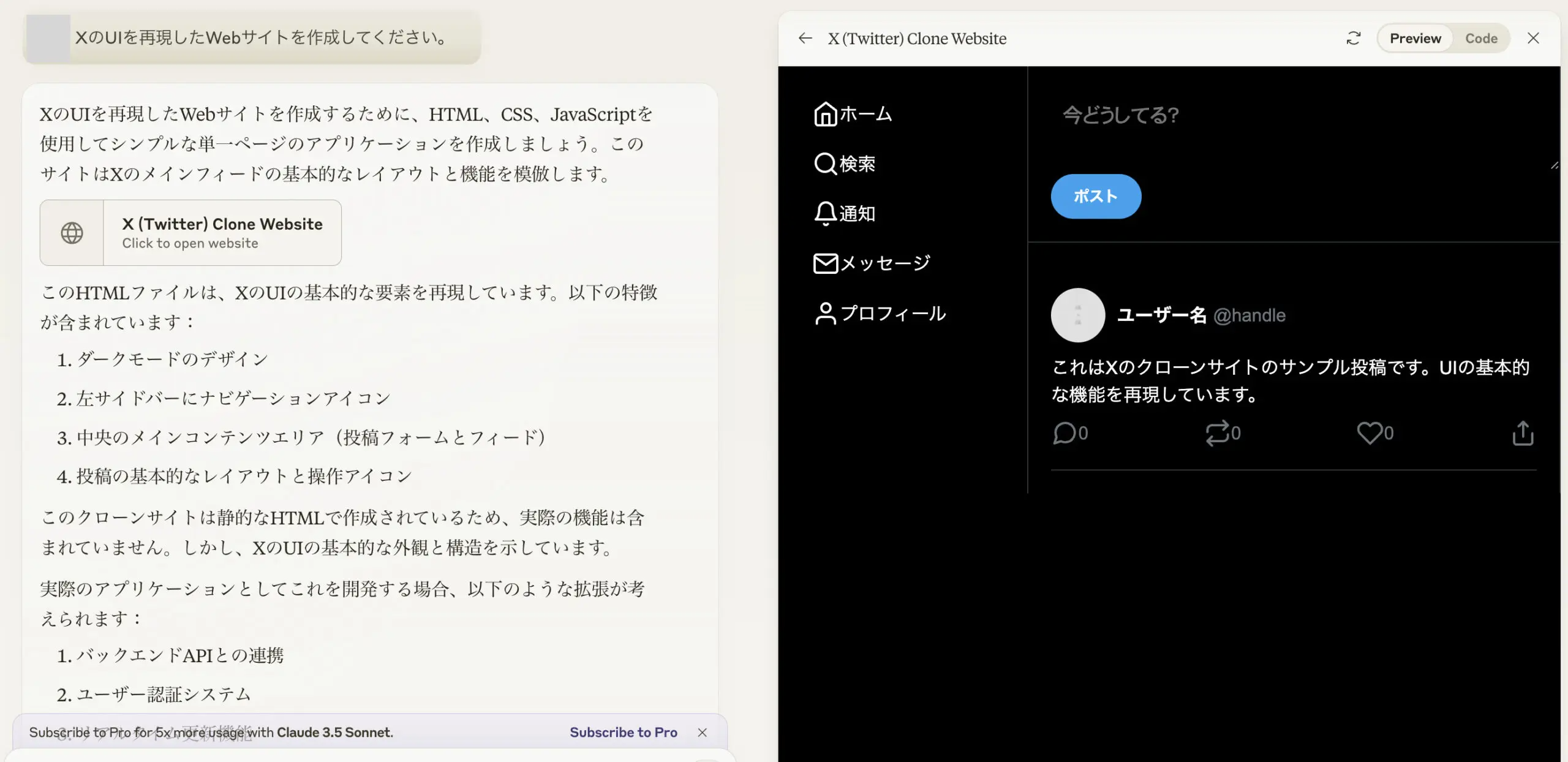Image resolution: width=1568 pixels, height=762 pixels.
Task: Click the Home (ホーム) icon in sidebar
Action: click(825, 114)
